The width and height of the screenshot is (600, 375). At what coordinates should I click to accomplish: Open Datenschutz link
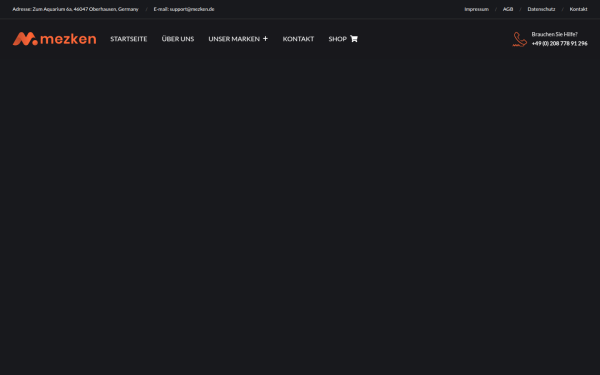(541, 9)
